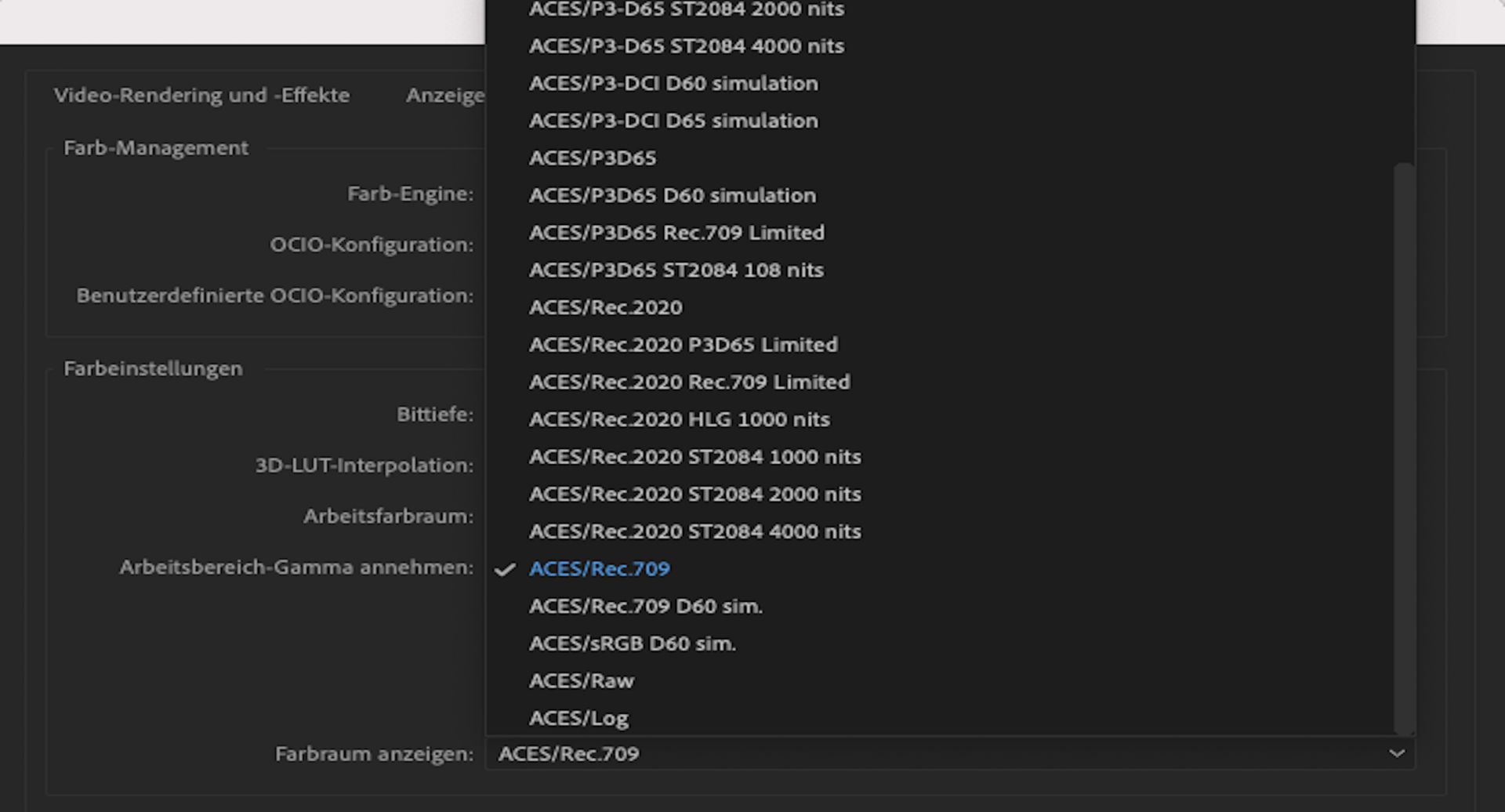The image size is (1505, 812).
Task: Choose ACES/sRGB D60 sim. option
Action: tap(633, 643)
